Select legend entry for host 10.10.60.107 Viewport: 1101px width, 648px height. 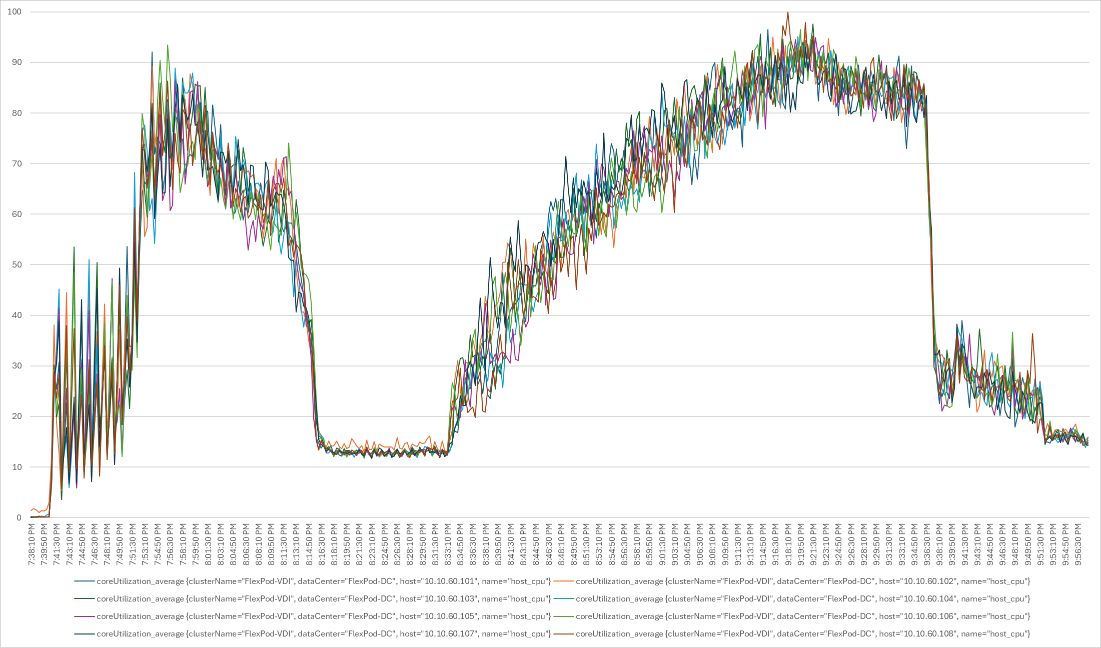(312, 633)
